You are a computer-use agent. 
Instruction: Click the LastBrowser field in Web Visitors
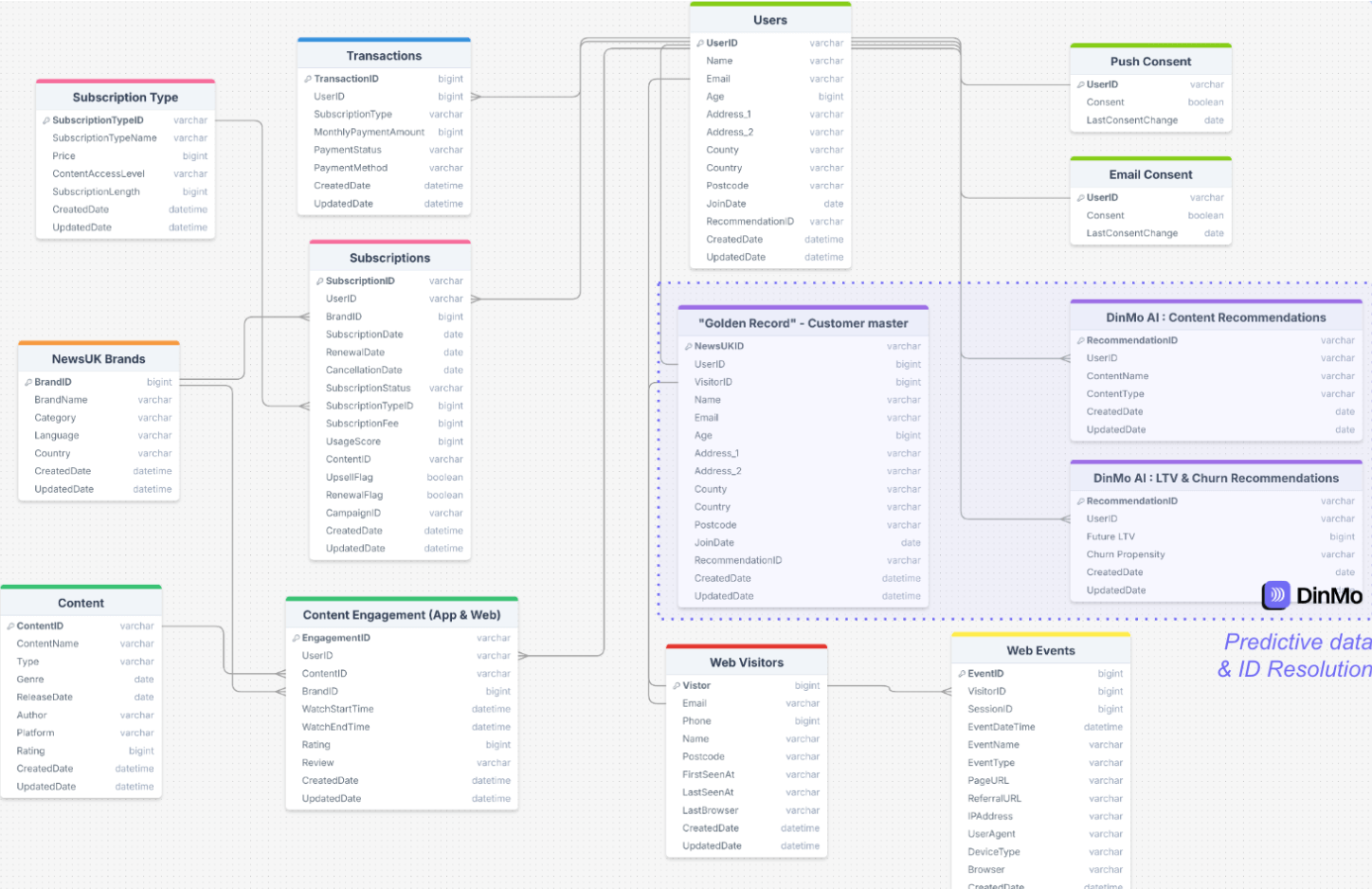click(x=747, y=810)
